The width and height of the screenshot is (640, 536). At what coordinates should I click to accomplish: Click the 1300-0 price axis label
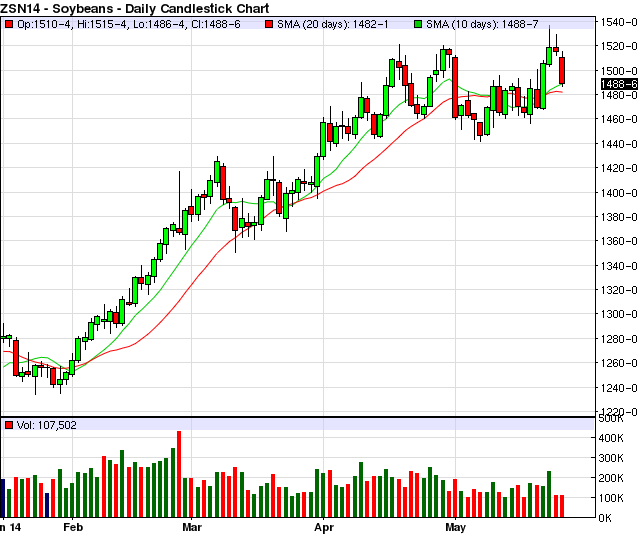(x=619, y=314)
